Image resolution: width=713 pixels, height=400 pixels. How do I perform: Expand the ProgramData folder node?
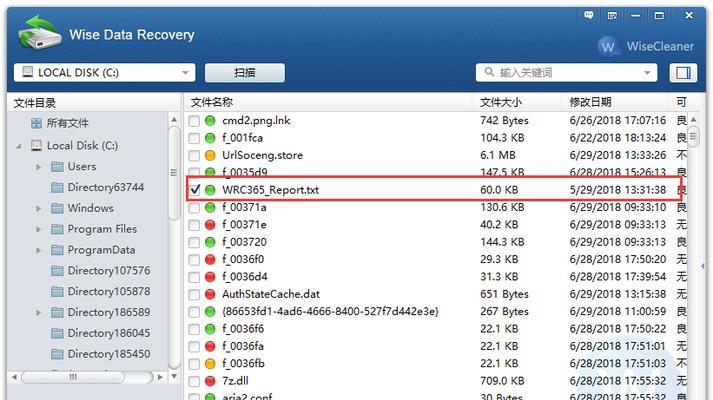[39, 250]
